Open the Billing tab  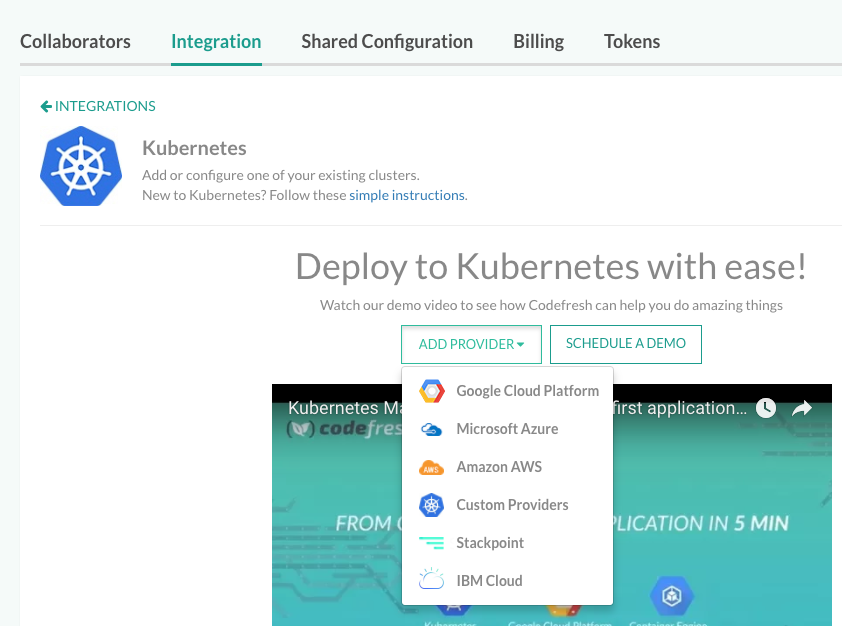click(539, 42)
